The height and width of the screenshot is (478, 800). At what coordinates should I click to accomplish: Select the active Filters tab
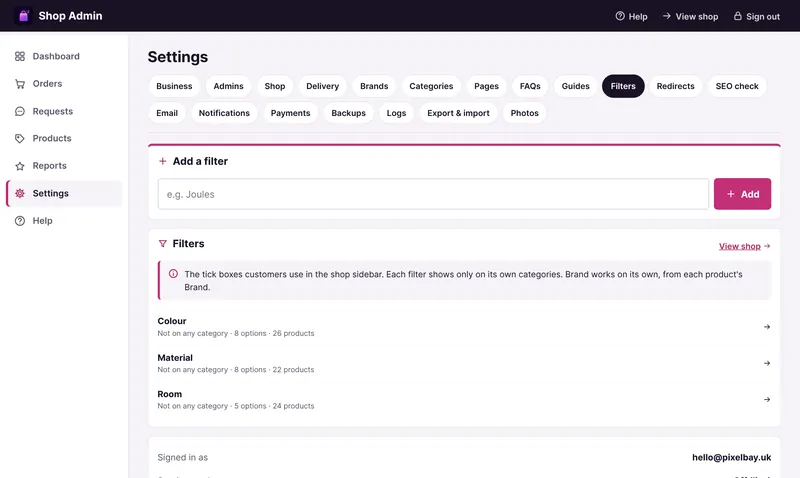coord(623,86)
